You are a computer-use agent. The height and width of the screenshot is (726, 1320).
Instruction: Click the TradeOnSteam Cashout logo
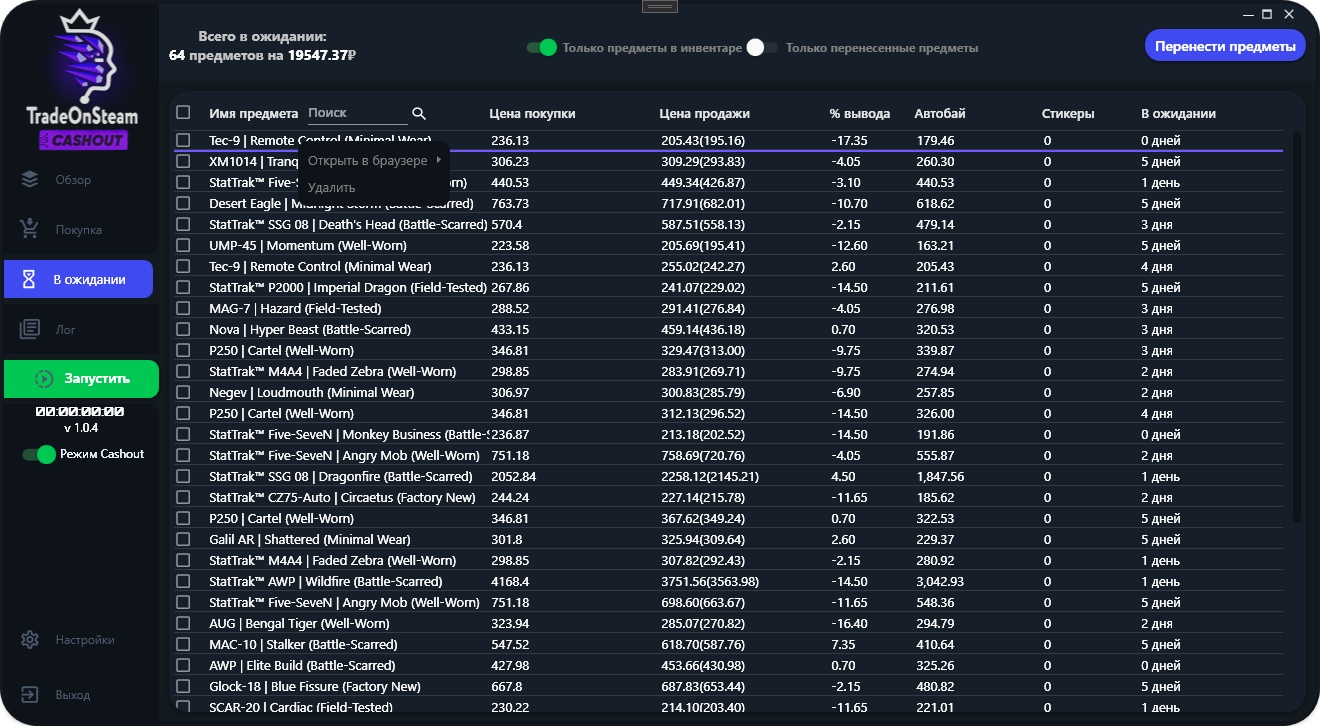tap(82, 82)
